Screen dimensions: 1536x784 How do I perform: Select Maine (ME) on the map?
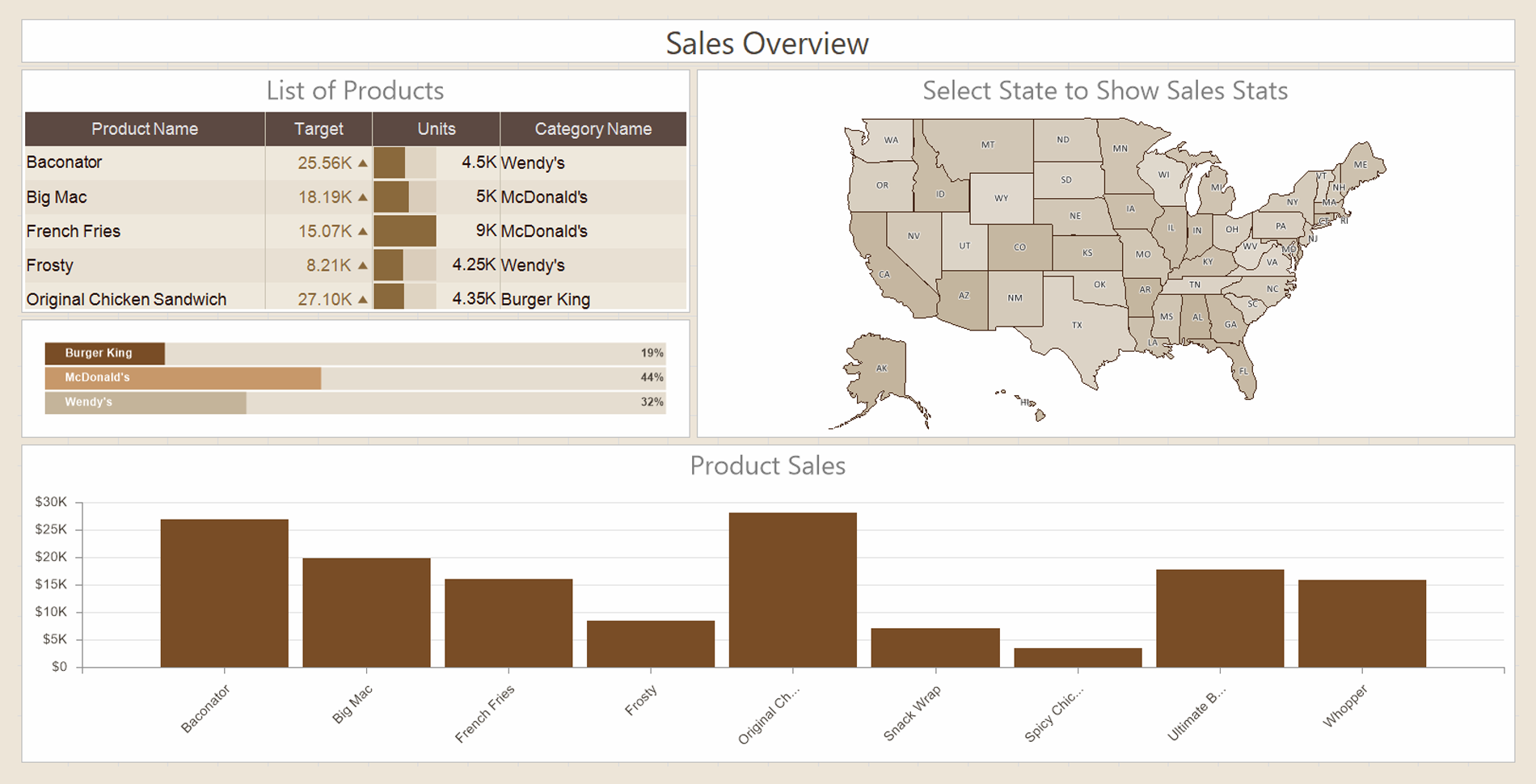[1361, 165]
